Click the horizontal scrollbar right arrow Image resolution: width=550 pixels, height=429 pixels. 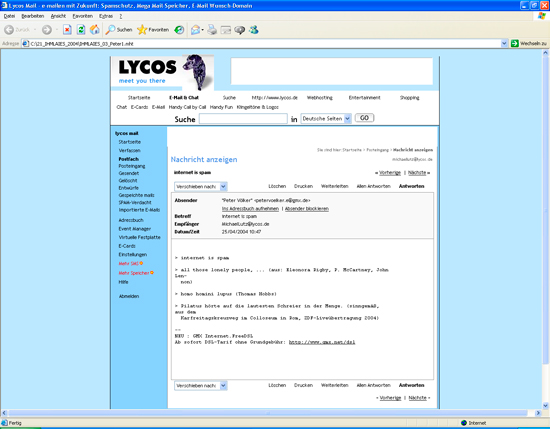[538, 413]
